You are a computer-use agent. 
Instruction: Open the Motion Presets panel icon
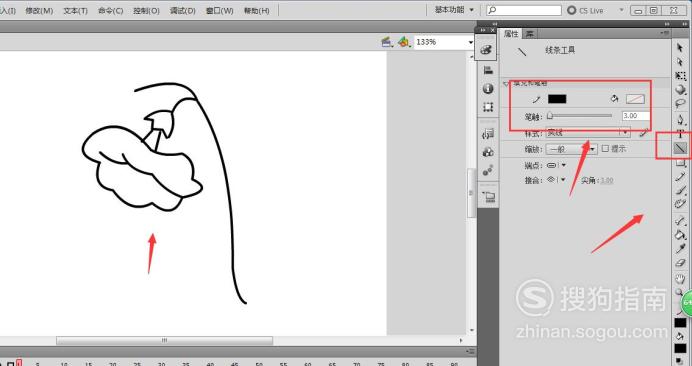pyautogui.click(x=488, y=171)
